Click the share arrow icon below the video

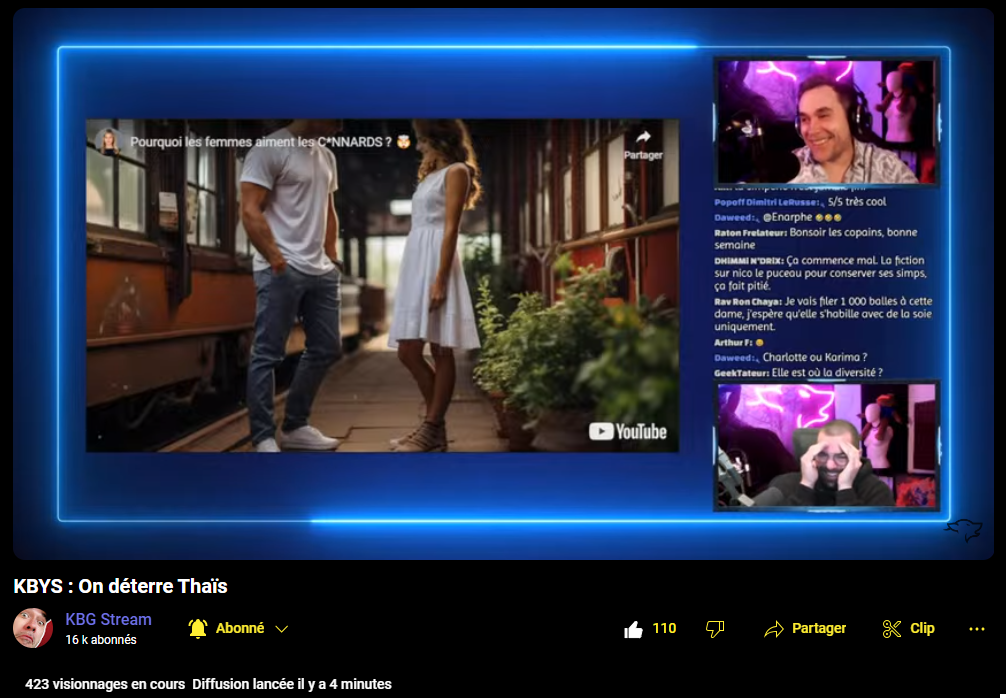pyautogui.click(x=773, y=629)
